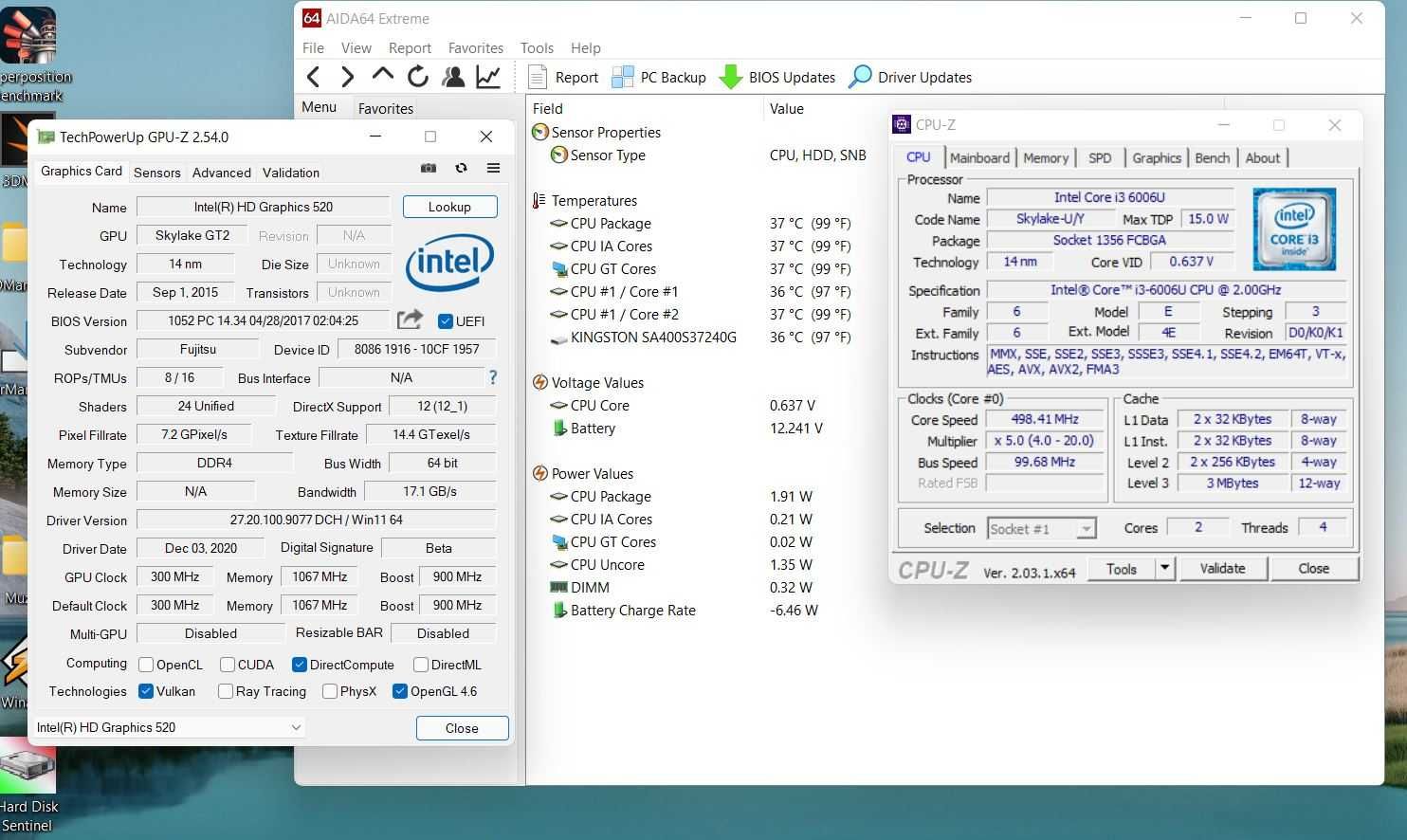Viewport: 1407px width, 840px height.
Task: Switch to GPU-Z Validation tab
Action: point(291,173)
